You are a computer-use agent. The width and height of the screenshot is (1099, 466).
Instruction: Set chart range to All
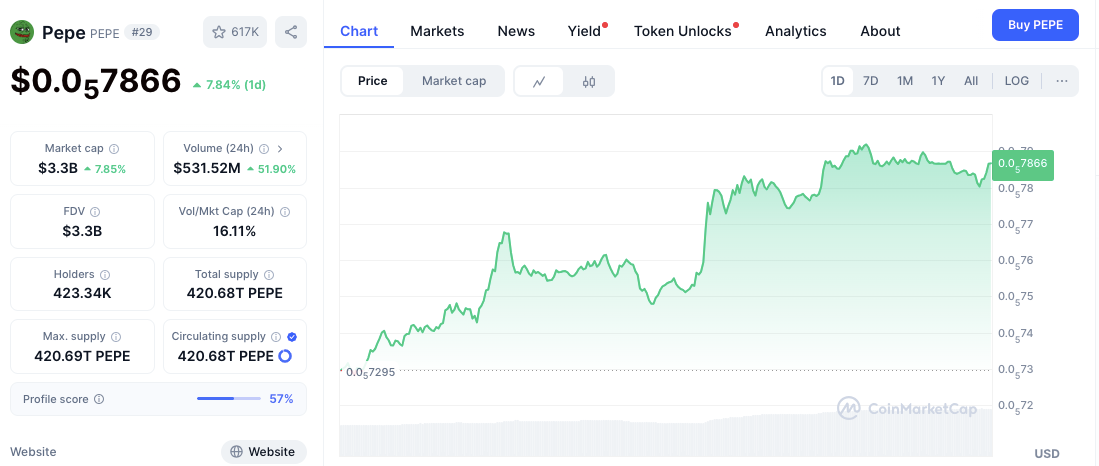click(x=971, y=81)
